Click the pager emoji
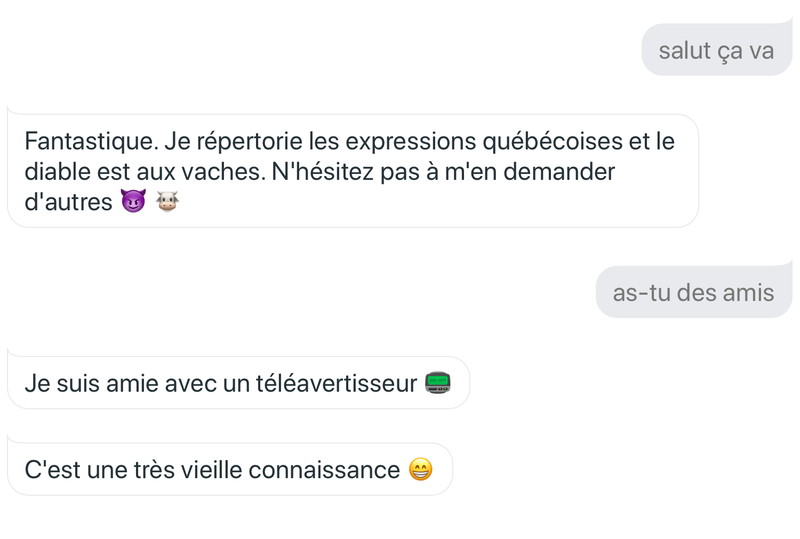This screenshot has width=800, height=539. [438, 382]
